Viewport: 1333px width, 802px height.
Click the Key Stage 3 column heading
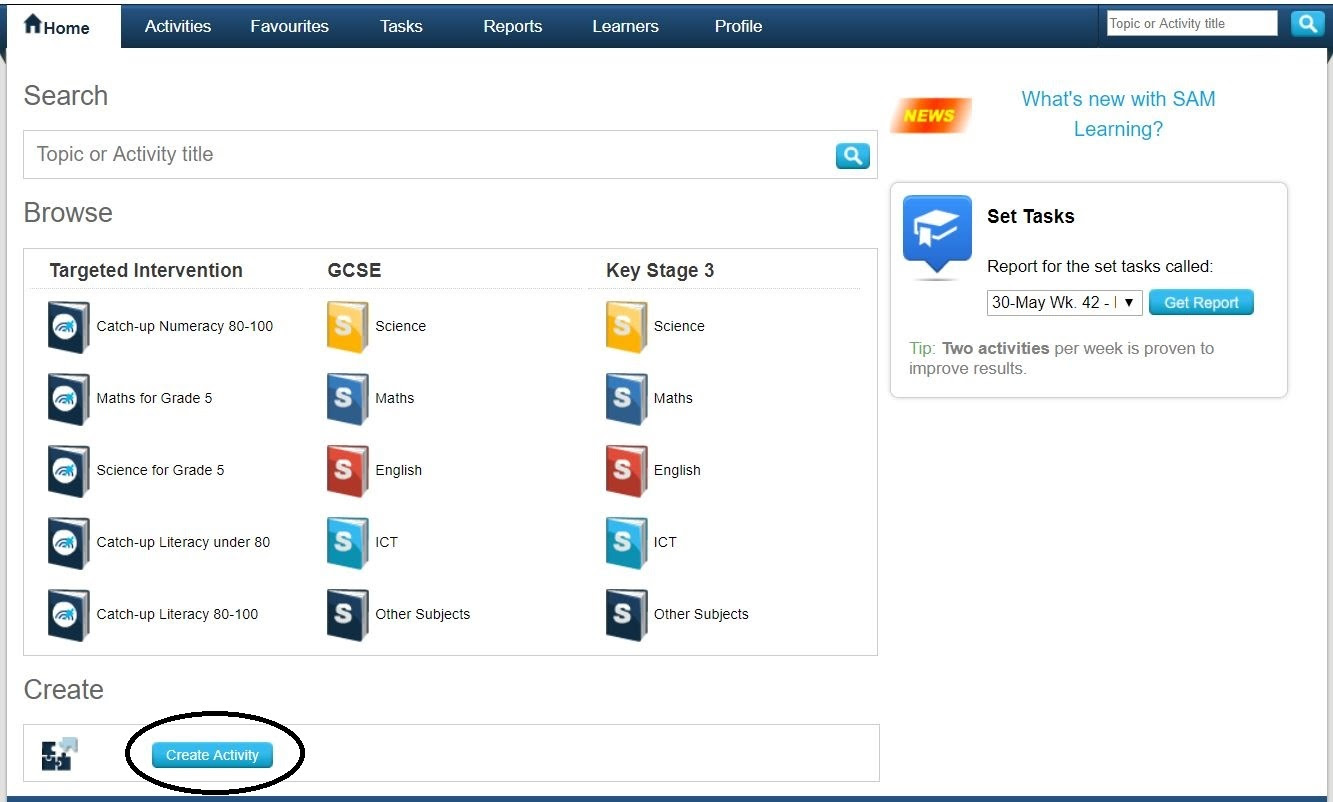[x=660, y=270]
